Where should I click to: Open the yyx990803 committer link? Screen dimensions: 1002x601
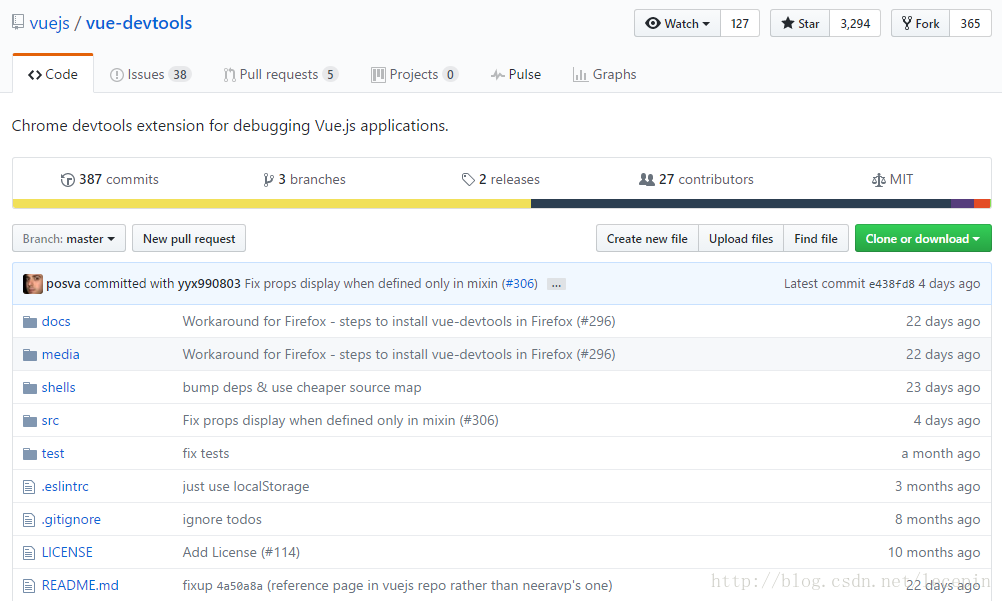[x=209, y=284]
